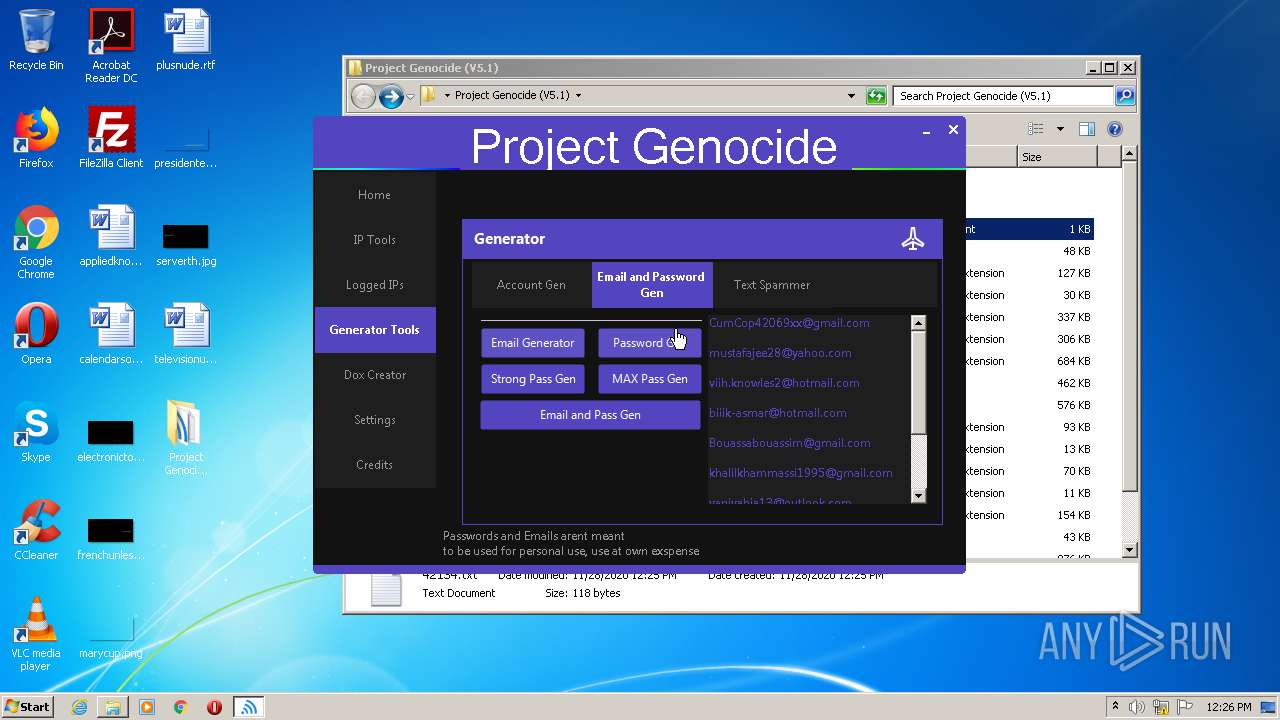Click up arrow of generated list scrollbar
Viewport: 1280px width, 720px height.
(x=918, y=323)
